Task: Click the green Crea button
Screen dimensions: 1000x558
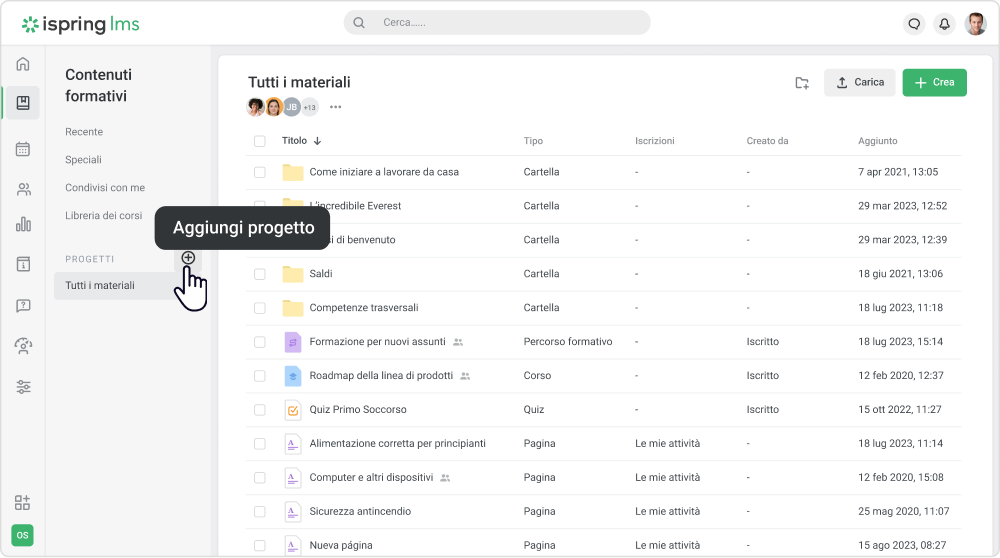Action: point(934,83)
